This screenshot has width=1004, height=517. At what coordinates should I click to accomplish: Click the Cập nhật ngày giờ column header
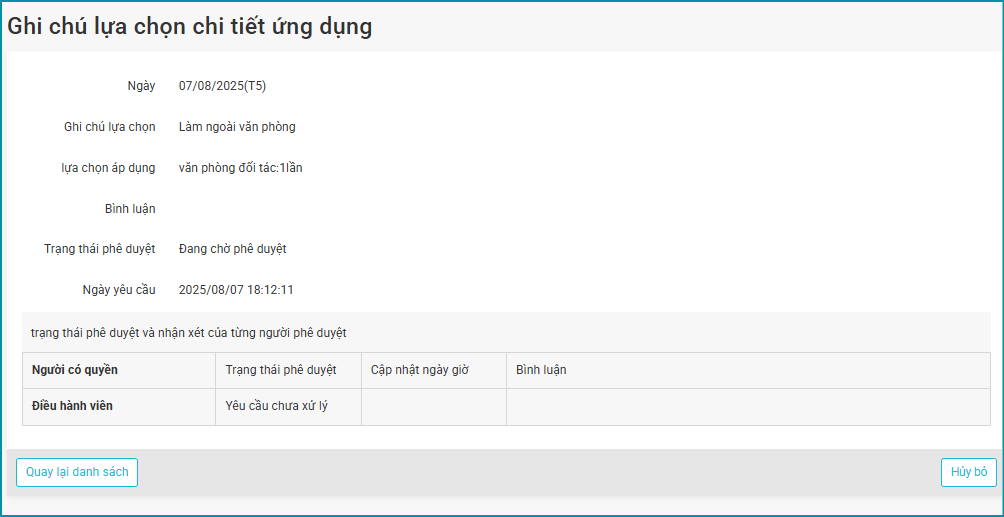pos(420,370)
